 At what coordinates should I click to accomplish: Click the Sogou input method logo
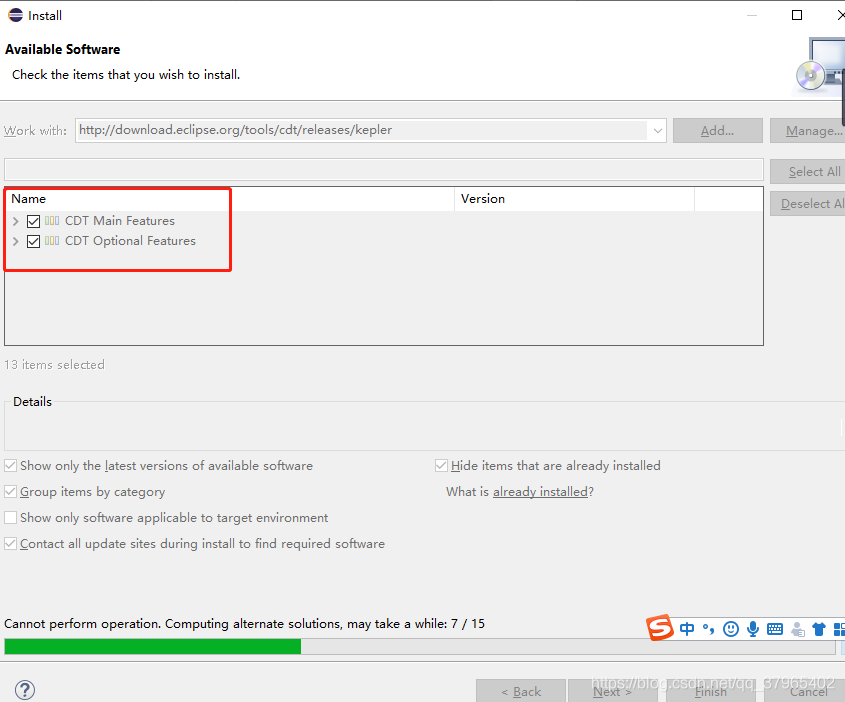[660, 628]
